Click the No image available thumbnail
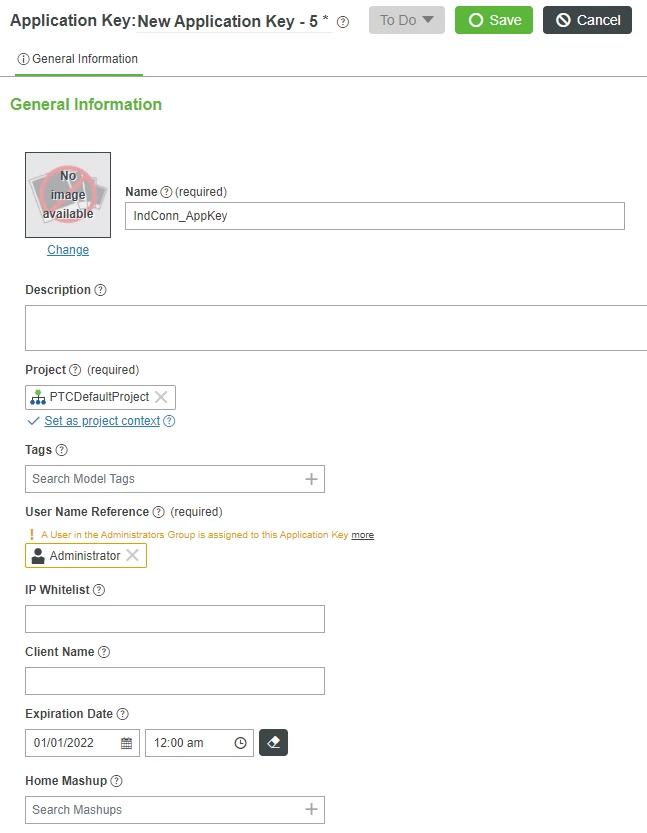 tap(67, 192)
